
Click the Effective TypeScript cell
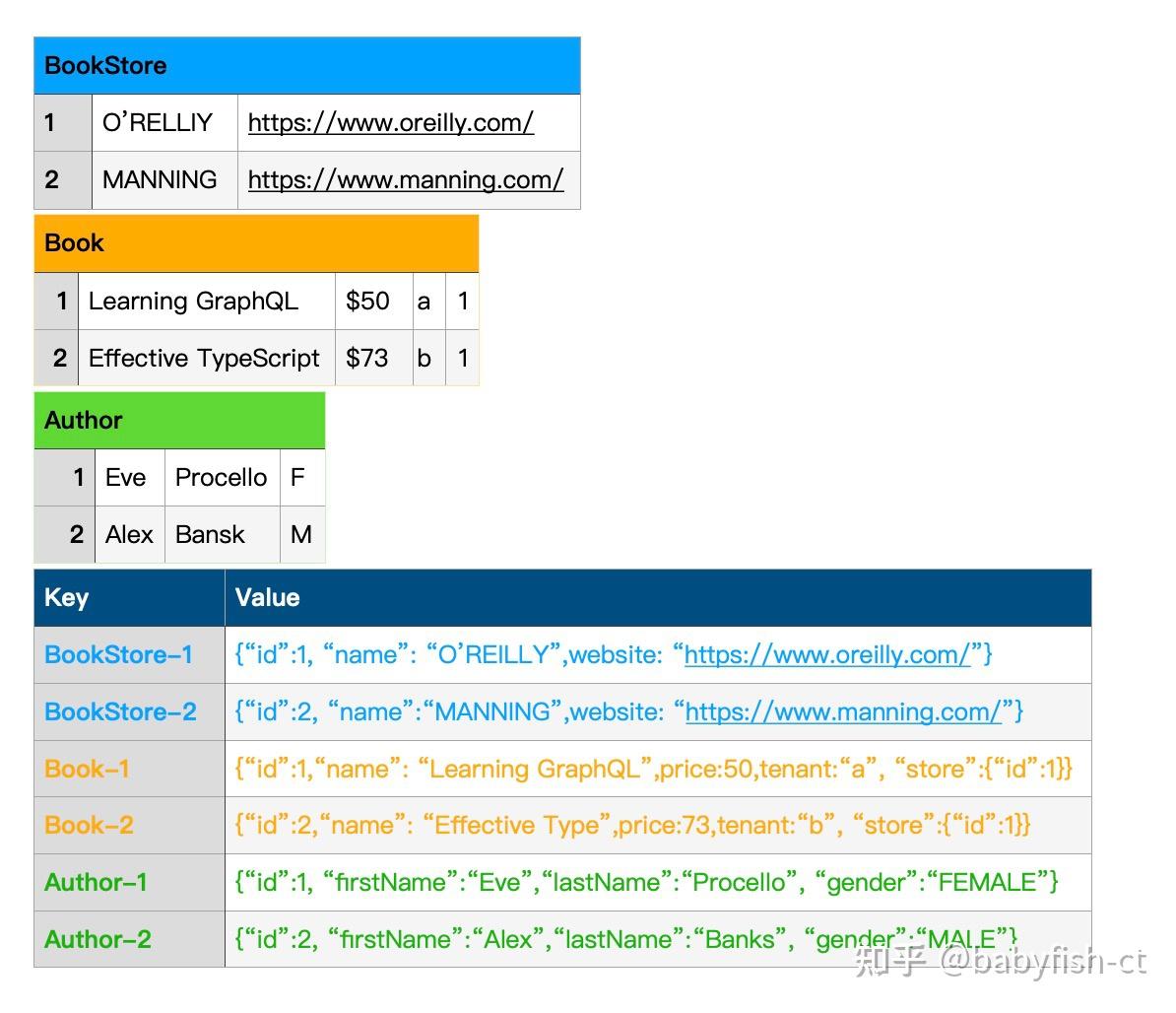pyautogui.click(x=205, y=358)
